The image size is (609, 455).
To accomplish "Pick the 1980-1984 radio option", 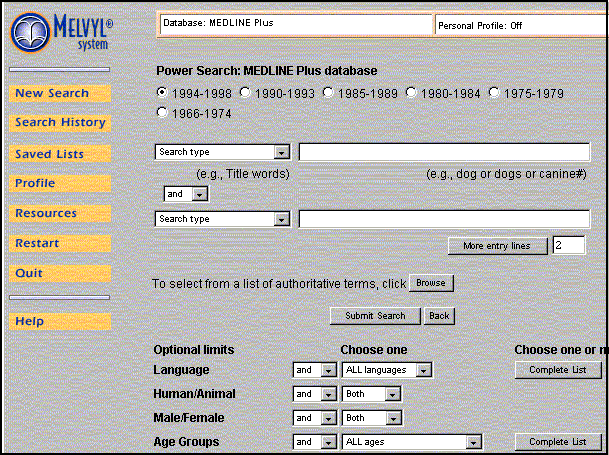I will click(x=411, y=93).
